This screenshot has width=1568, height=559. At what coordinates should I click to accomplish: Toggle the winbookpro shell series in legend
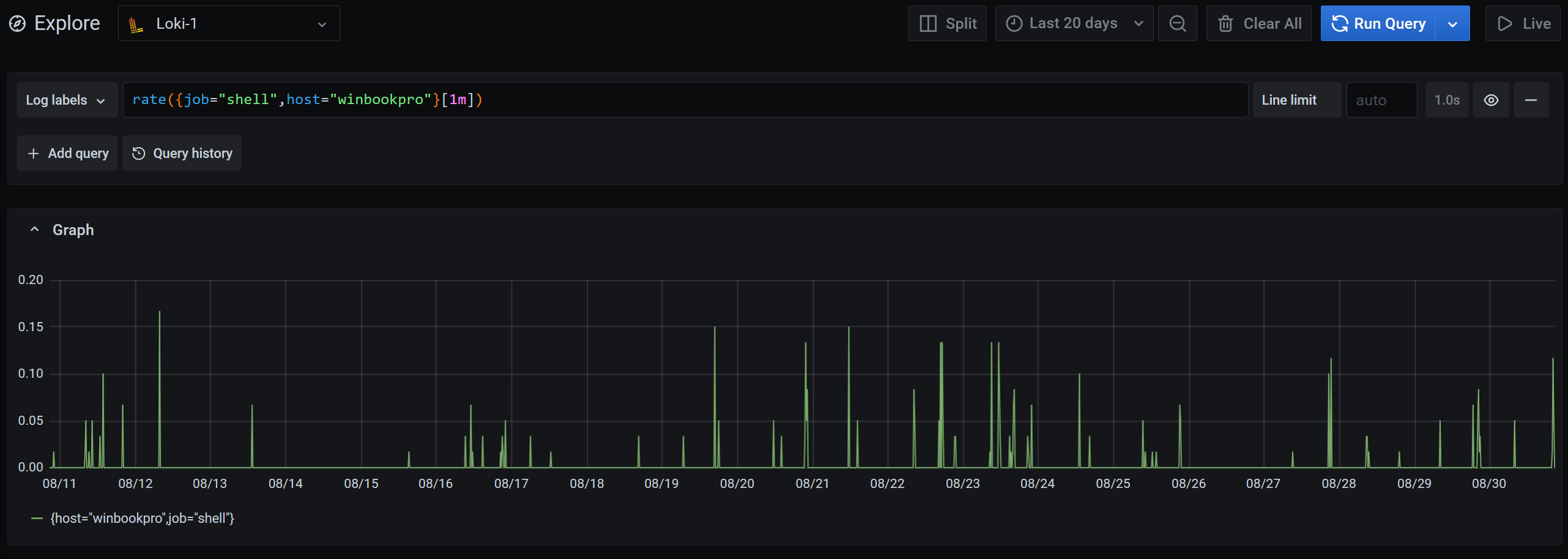click(x=141, y=517)
